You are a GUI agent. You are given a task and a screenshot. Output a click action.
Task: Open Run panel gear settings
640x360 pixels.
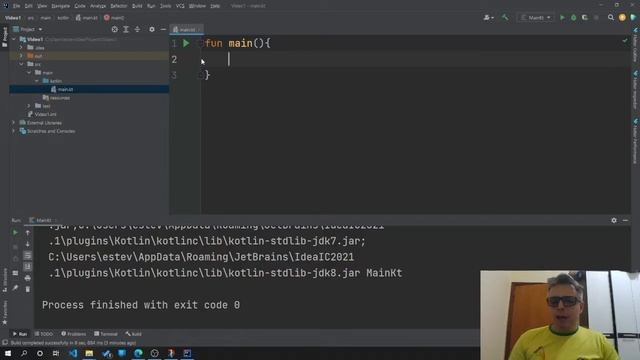click(x=614, y=220)
